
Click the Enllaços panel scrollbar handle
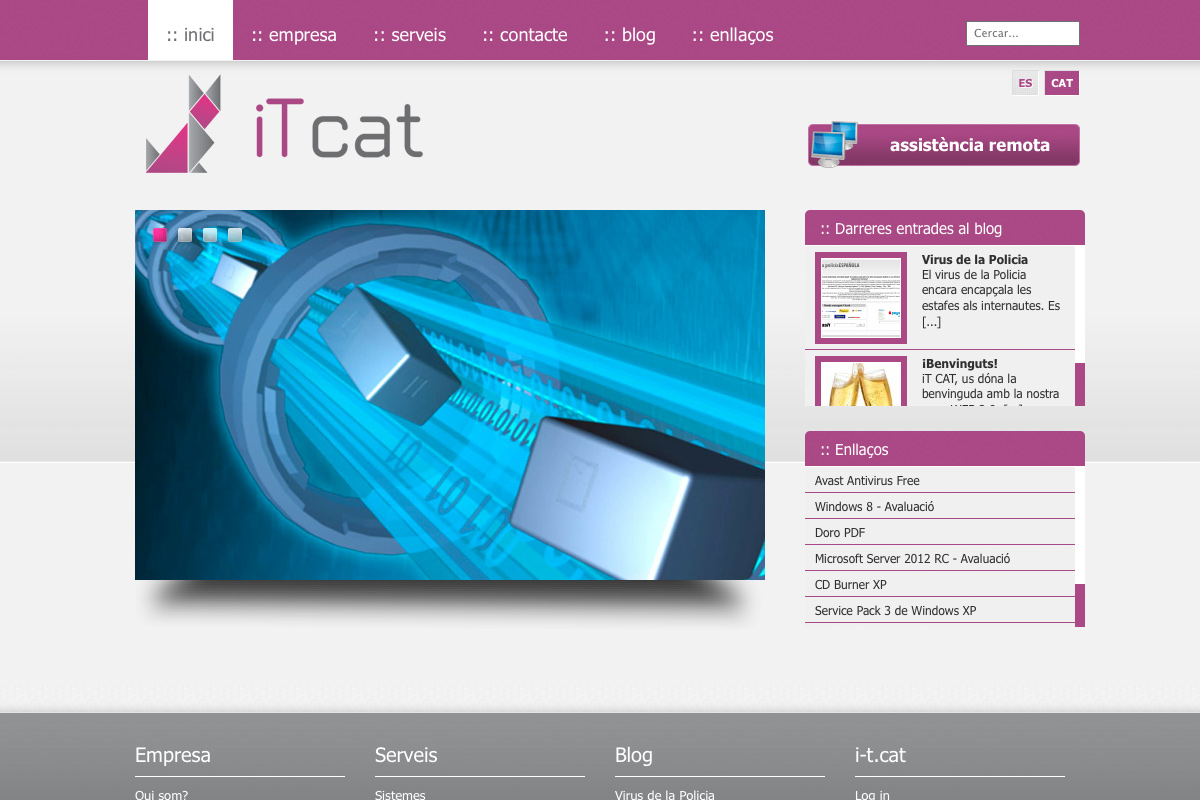pyautogui.click(x=1080, y=605)
